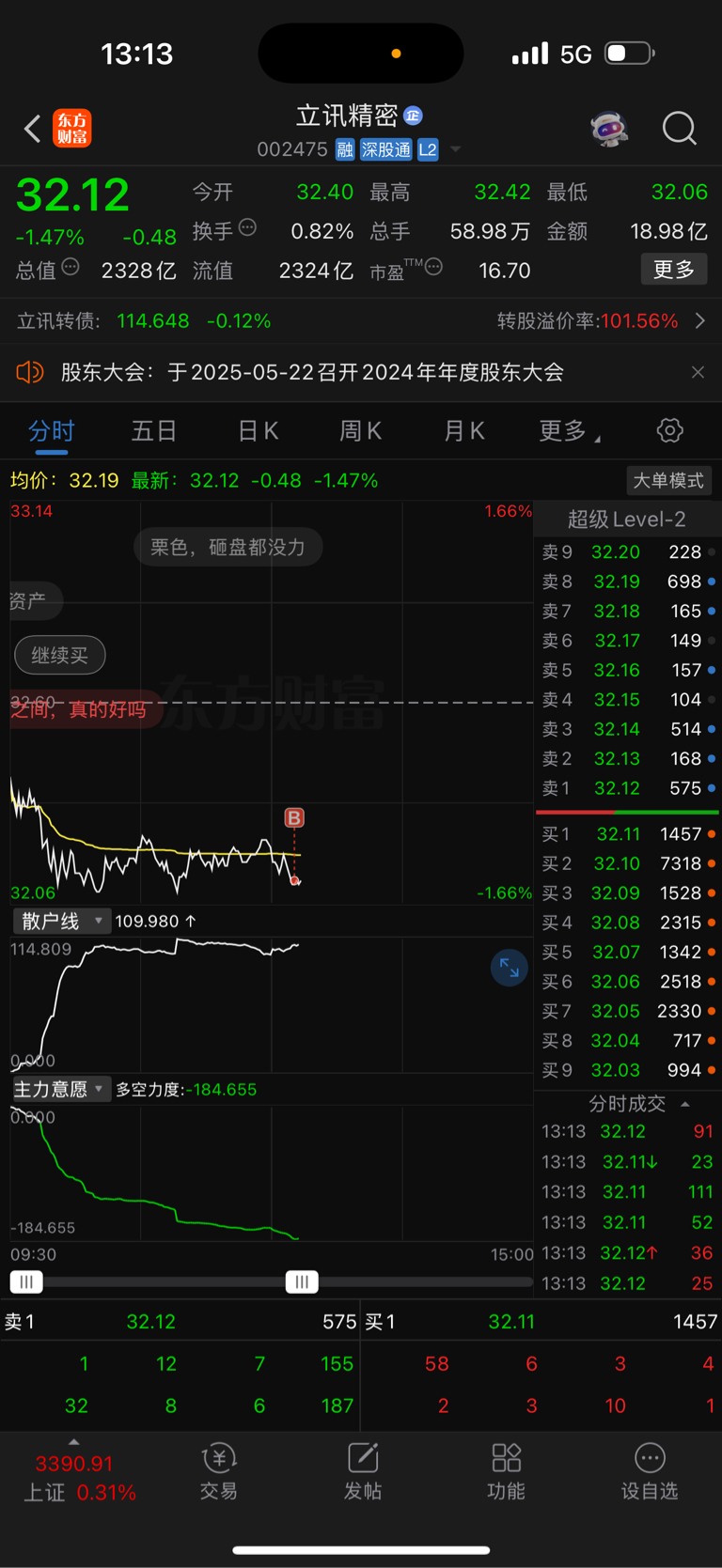Tap the trade tick 32.12↑ 36
Image resolution: width=722 pixels, height=1568 pixels.
[x=628, y=1253]
